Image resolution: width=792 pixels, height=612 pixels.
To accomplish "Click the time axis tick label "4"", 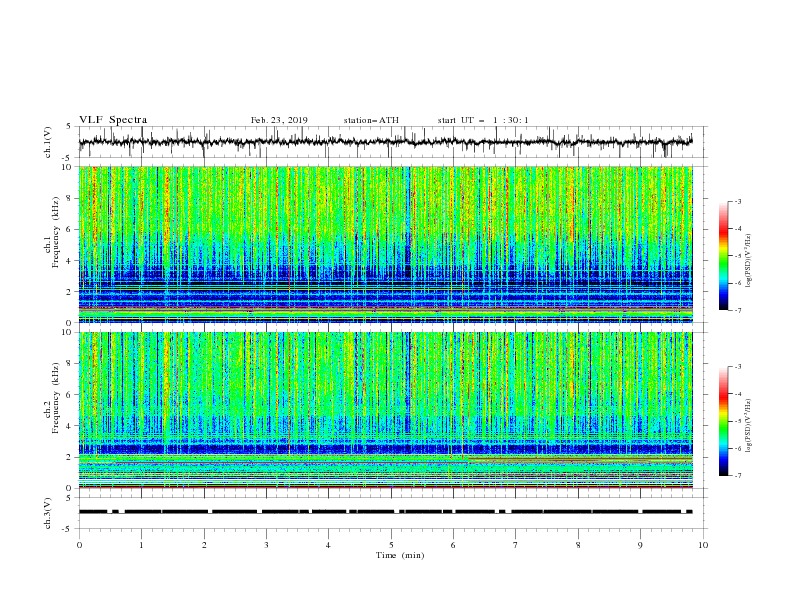I will click(328, 545).
